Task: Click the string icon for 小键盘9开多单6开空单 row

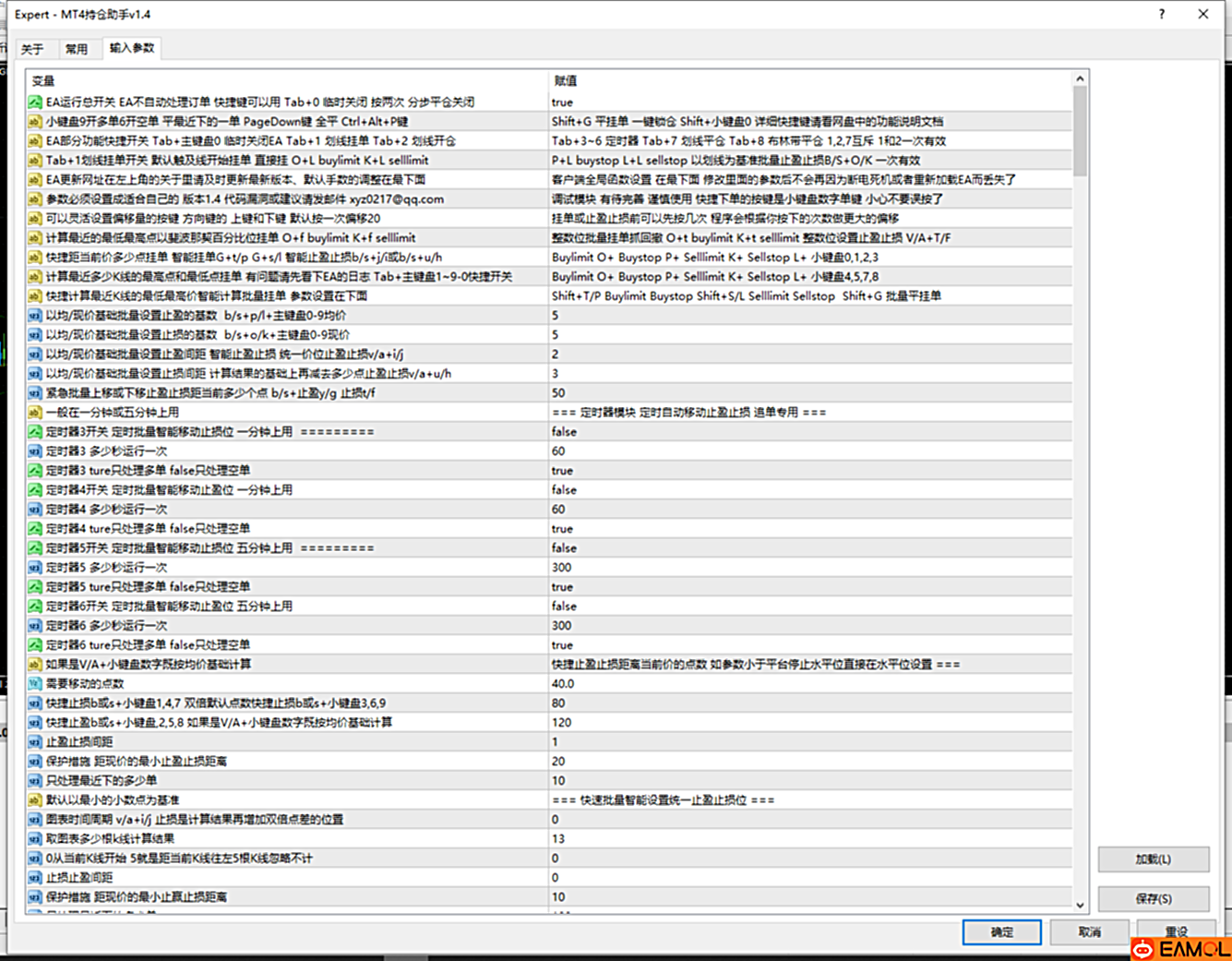Action: (35, 122)
